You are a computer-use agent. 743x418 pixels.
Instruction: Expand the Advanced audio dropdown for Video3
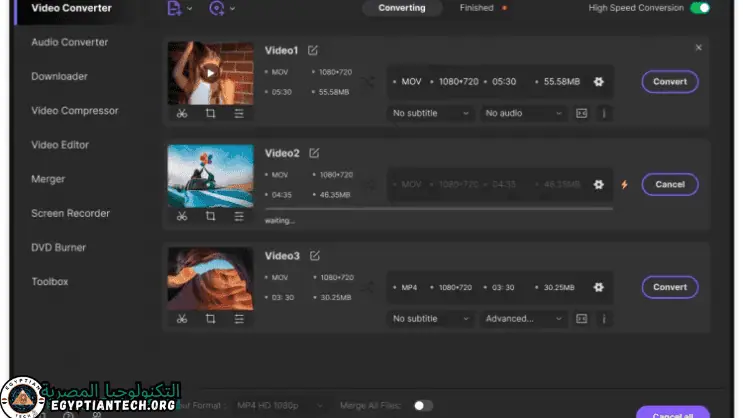pos(524,319)
